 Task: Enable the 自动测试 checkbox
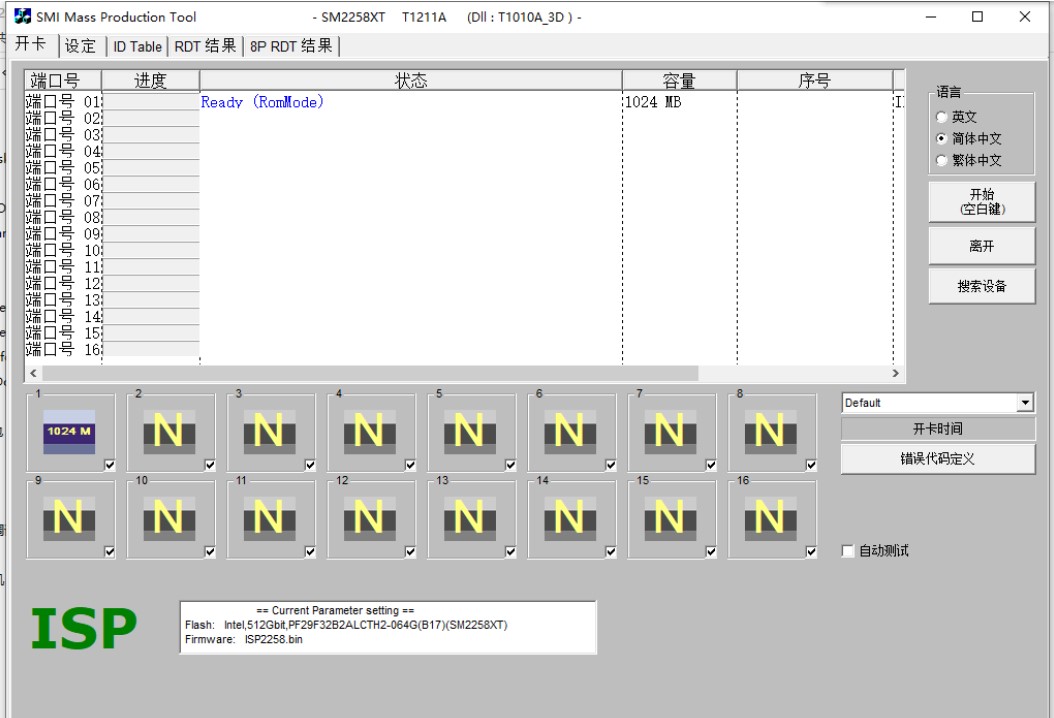tap(848, 551)
